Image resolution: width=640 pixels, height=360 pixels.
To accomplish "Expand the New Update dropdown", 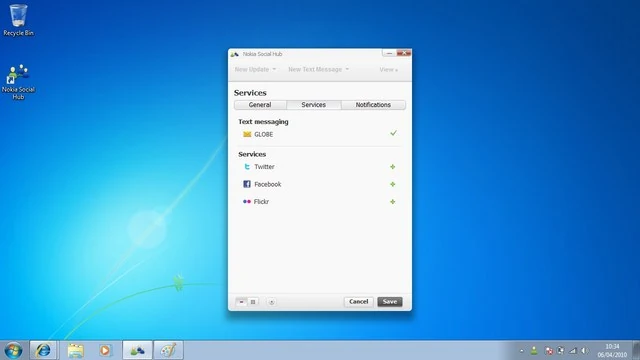I will 256,69.
